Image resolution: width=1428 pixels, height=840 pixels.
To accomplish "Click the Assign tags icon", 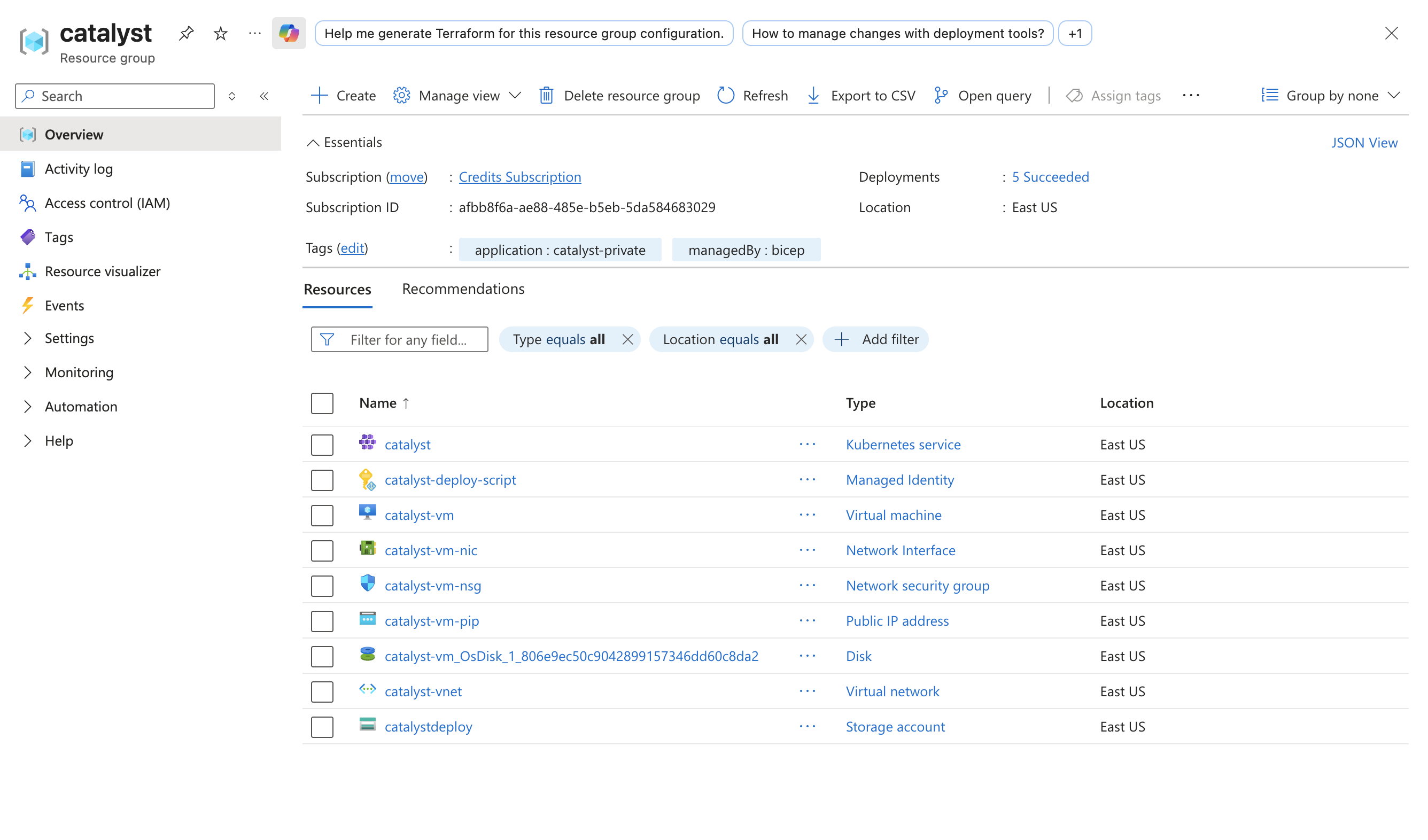I will [1074, 96].
